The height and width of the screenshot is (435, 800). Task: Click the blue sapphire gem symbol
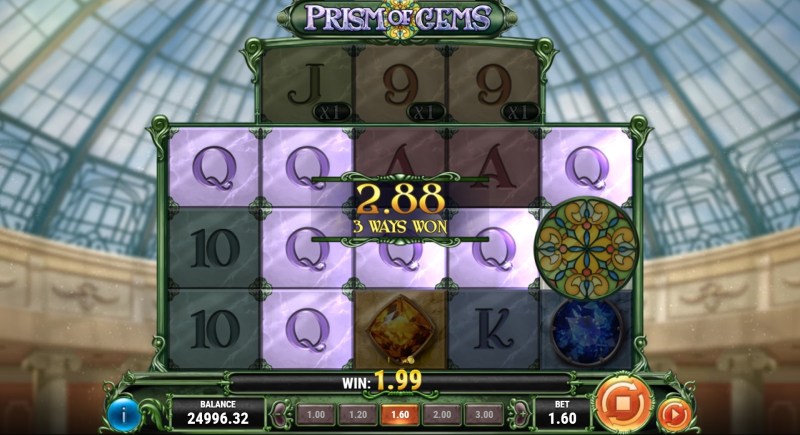point(586,331)
